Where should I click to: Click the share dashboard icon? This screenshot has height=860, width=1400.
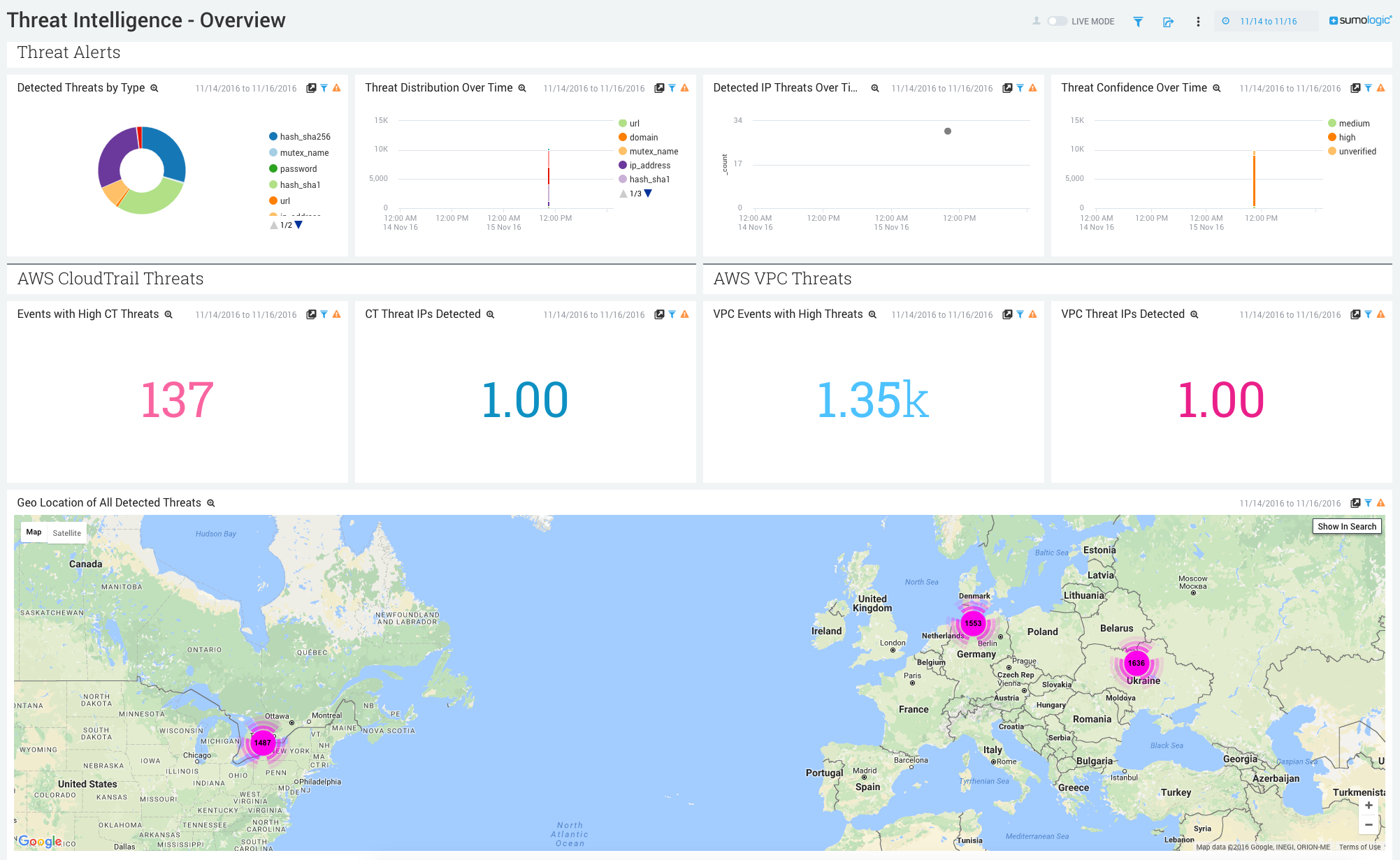click(1168, 22)
